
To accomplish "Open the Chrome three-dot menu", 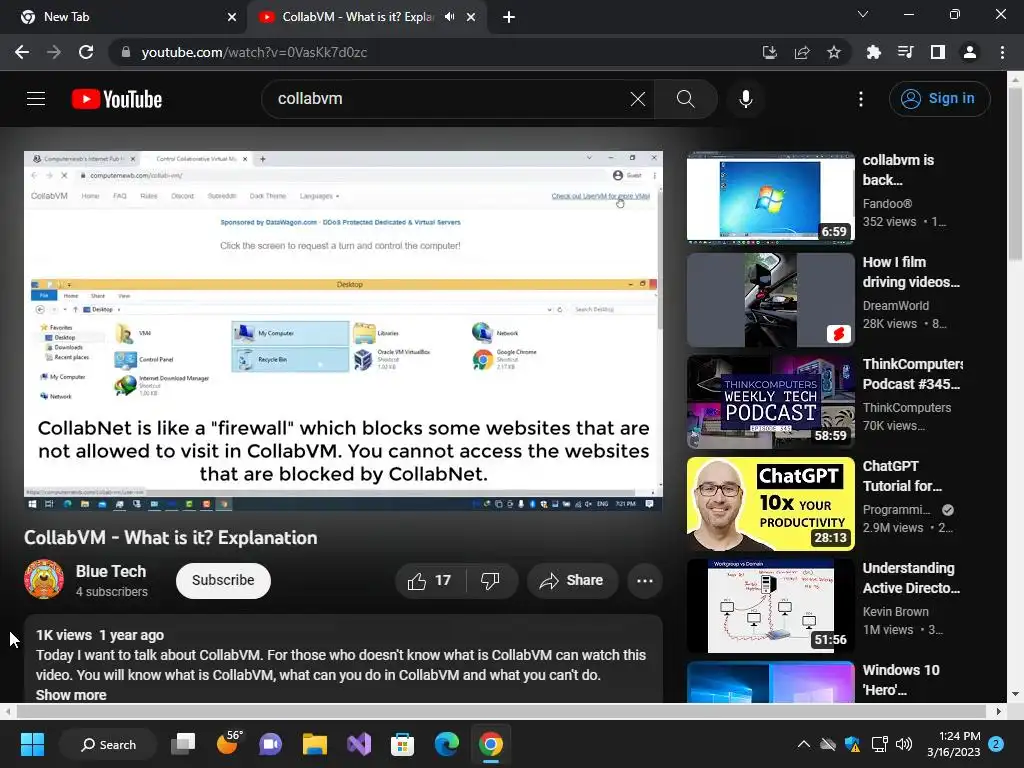I will [1002, 52].
